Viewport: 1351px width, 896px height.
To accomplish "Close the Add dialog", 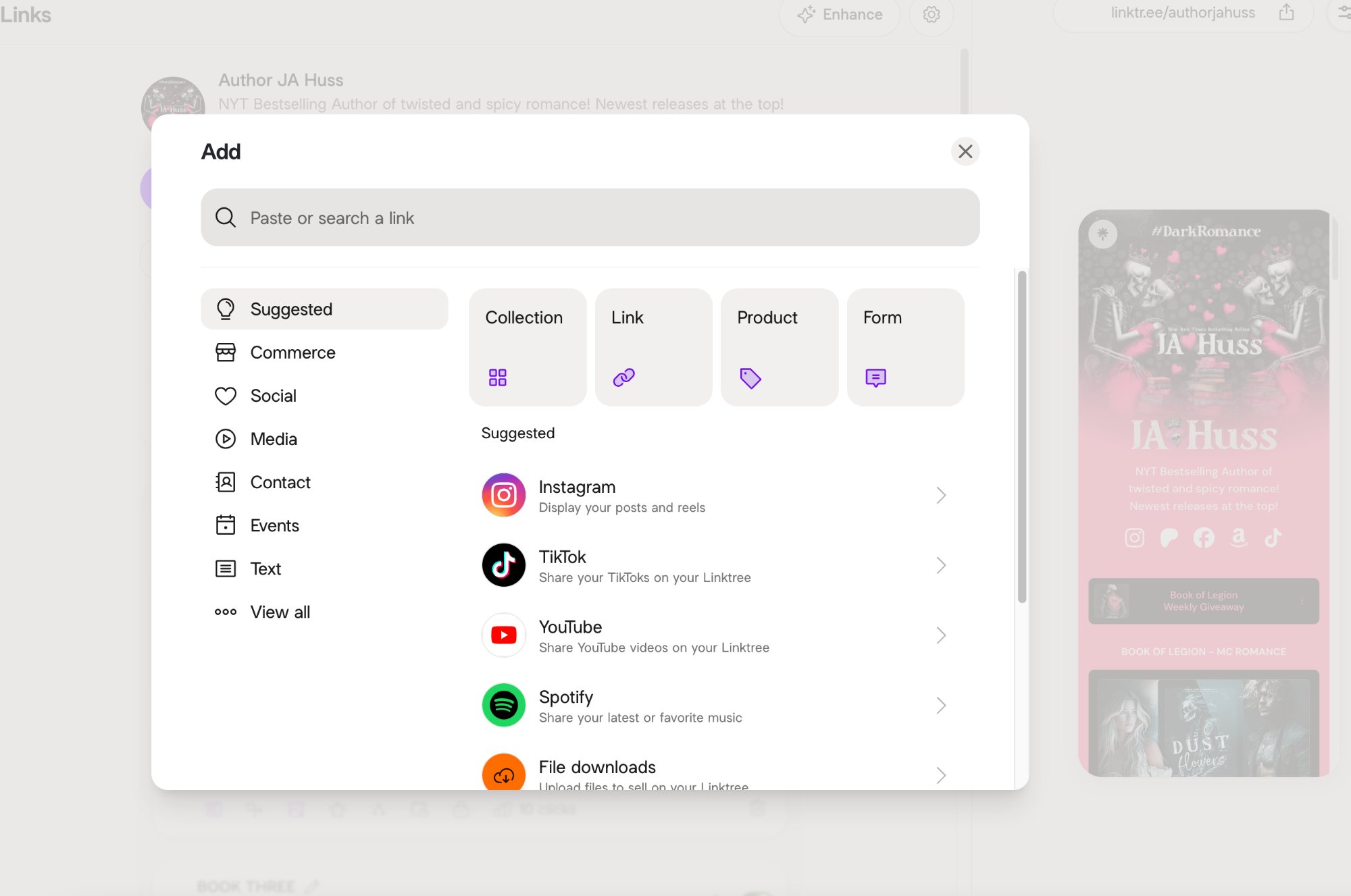I will pyautogui.click(x=965, y=151).
